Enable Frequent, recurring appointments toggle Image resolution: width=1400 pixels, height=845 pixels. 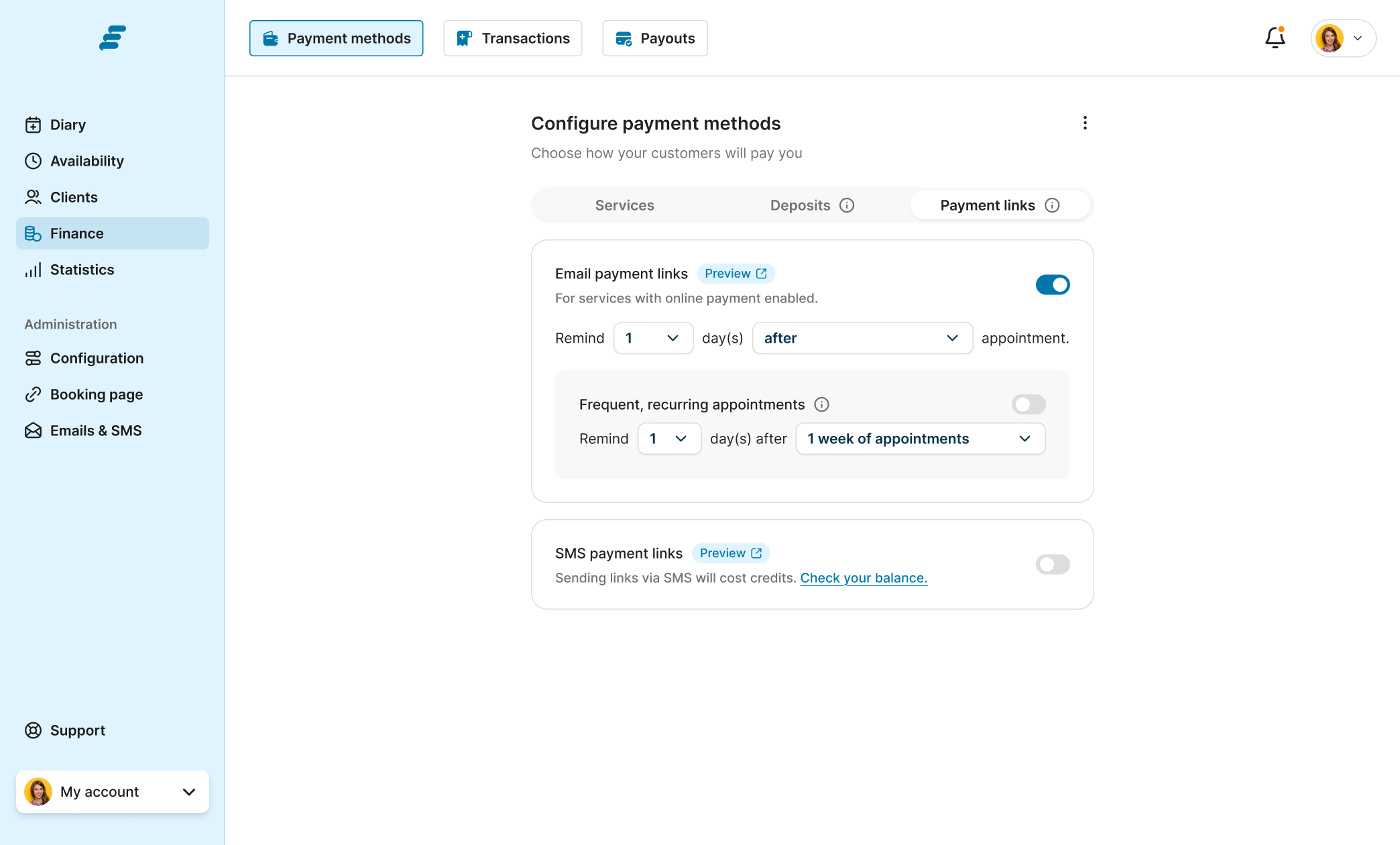pyautogui.click(x=1029, y=404)
